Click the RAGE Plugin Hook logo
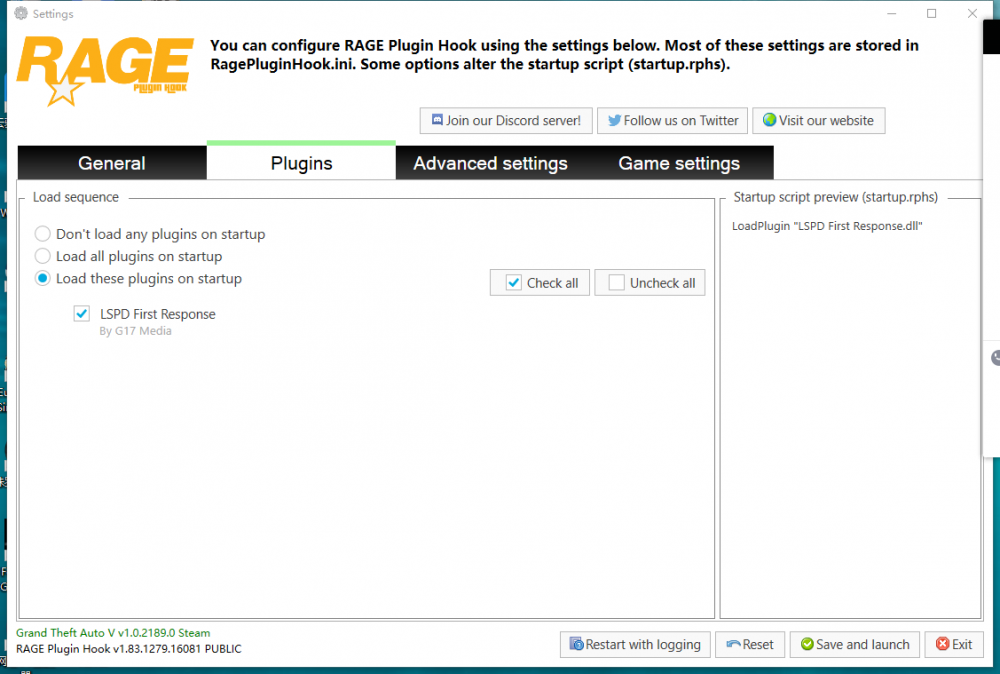The height and width of the screenshot is (674, 1000). (x=104, y=70)
